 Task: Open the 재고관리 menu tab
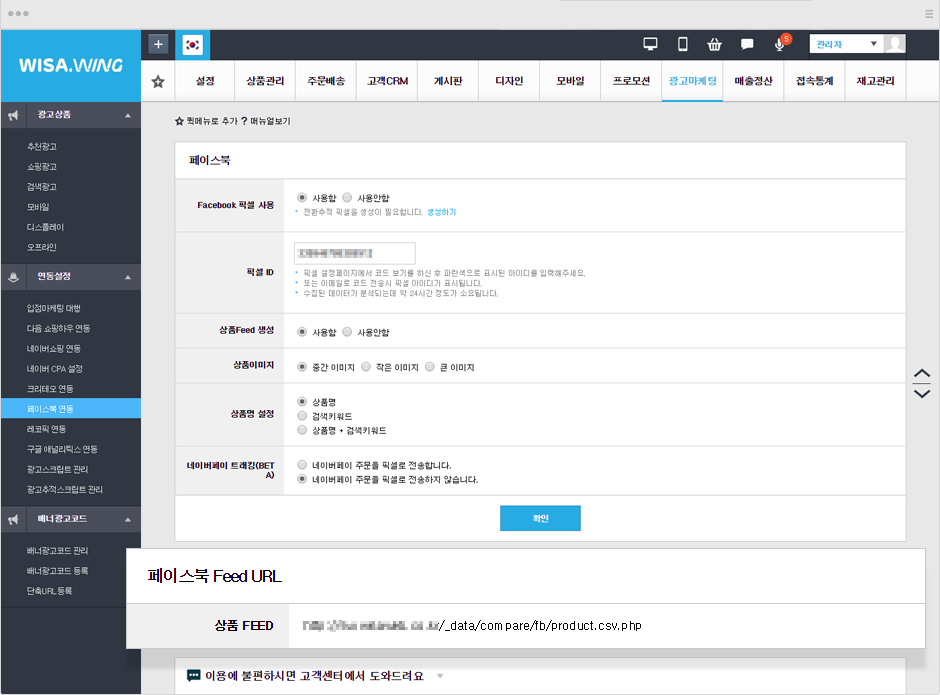coord(876,81)
